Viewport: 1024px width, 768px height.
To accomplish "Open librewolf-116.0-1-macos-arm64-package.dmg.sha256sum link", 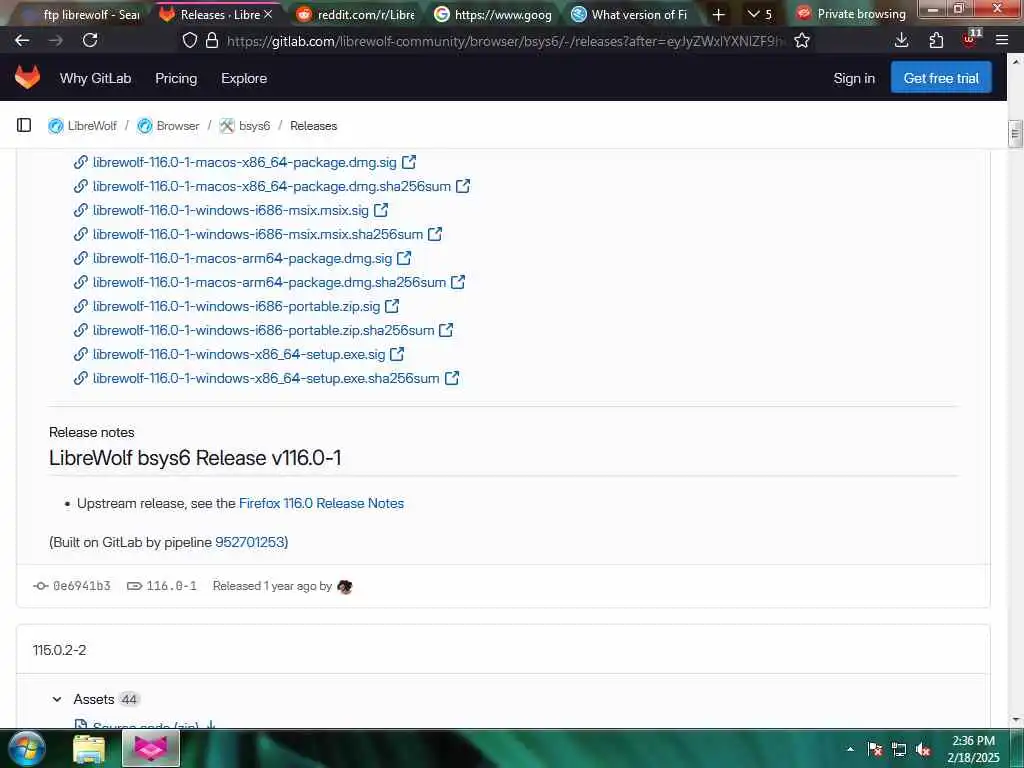I will (x=269, y=282).
